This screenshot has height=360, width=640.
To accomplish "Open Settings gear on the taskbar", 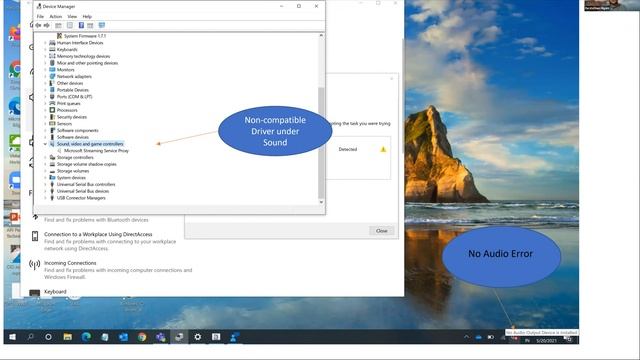I will click(198, 337).
